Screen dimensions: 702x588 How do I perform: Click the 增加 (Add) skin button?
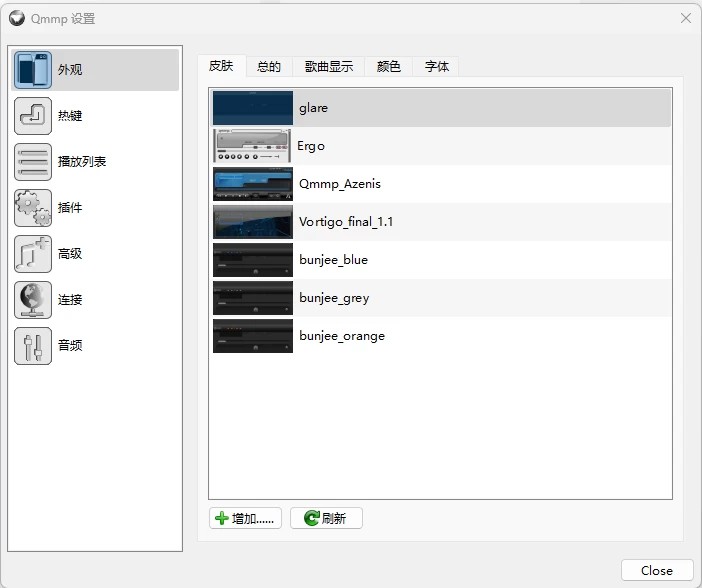[246, 518]
